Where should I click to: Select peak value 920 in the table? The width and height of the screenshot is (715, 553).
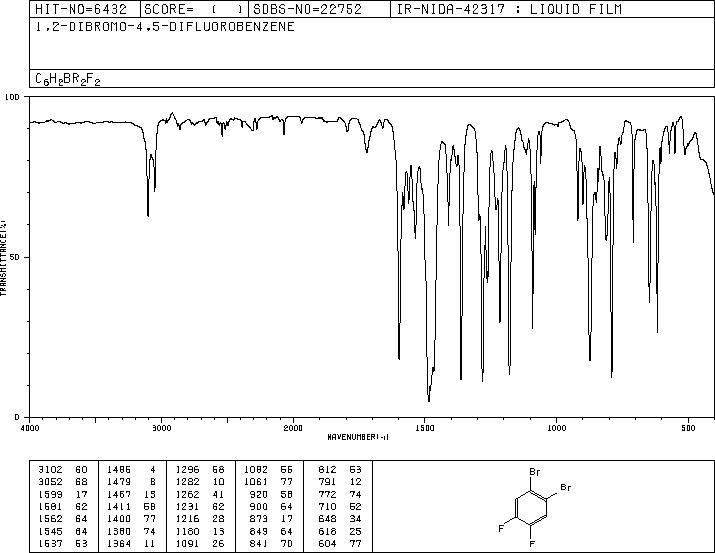(x=259, y=494)
